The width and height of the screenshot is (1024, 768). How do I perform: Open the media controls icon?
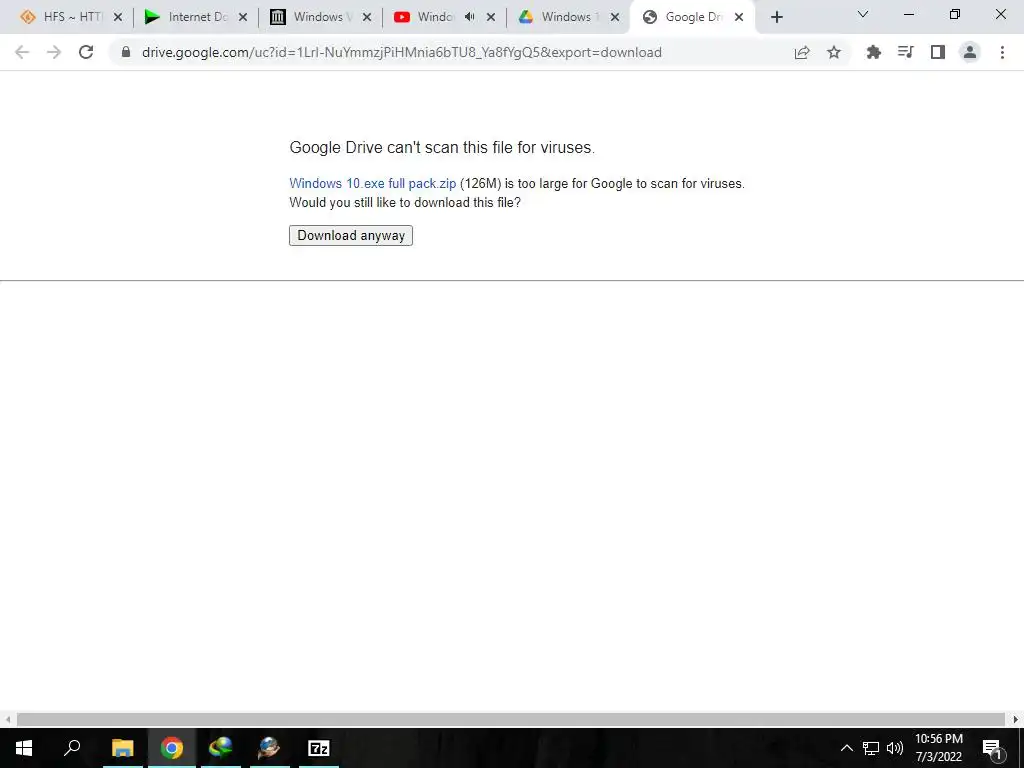click(905, 52)
